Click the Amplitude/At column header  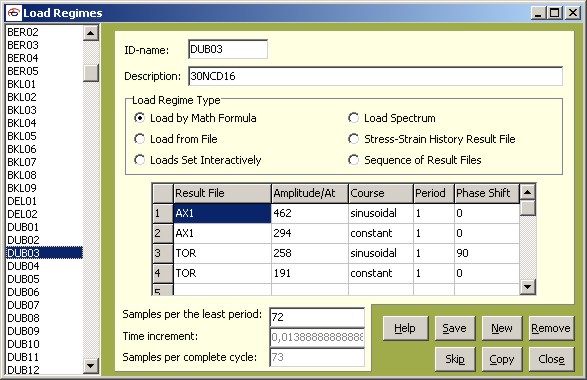pyautogui.click(x=310, y=194)
